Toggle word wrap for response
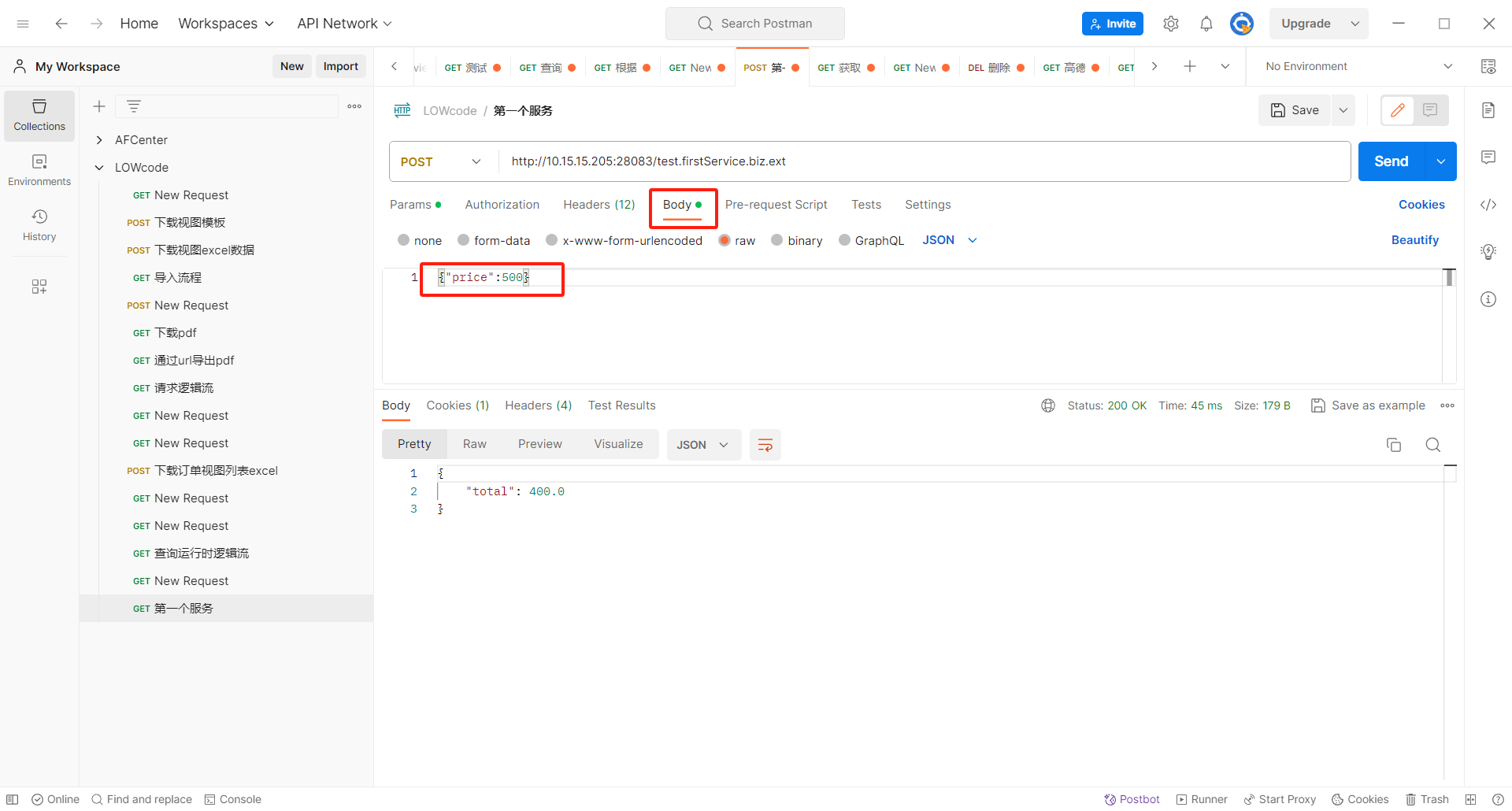The image size is (1512, 811). 765,445
